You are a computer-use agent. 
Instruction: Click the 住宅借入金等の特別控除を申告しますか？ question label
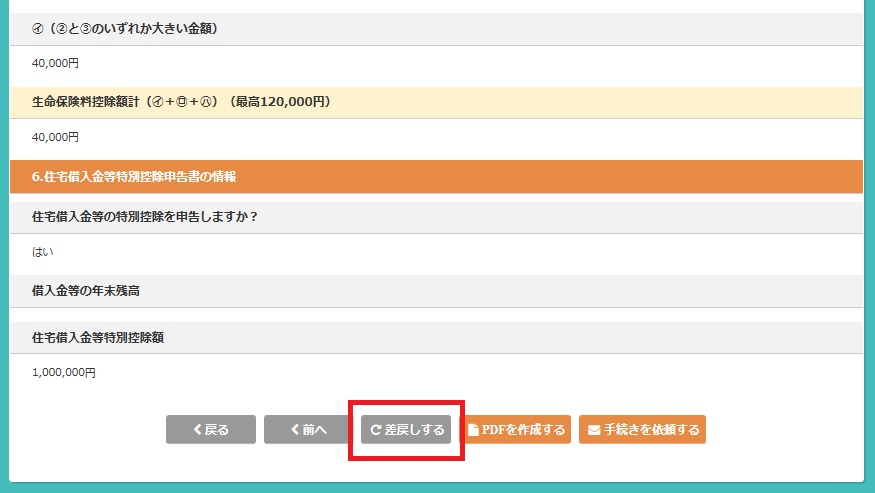coord(145,216)
